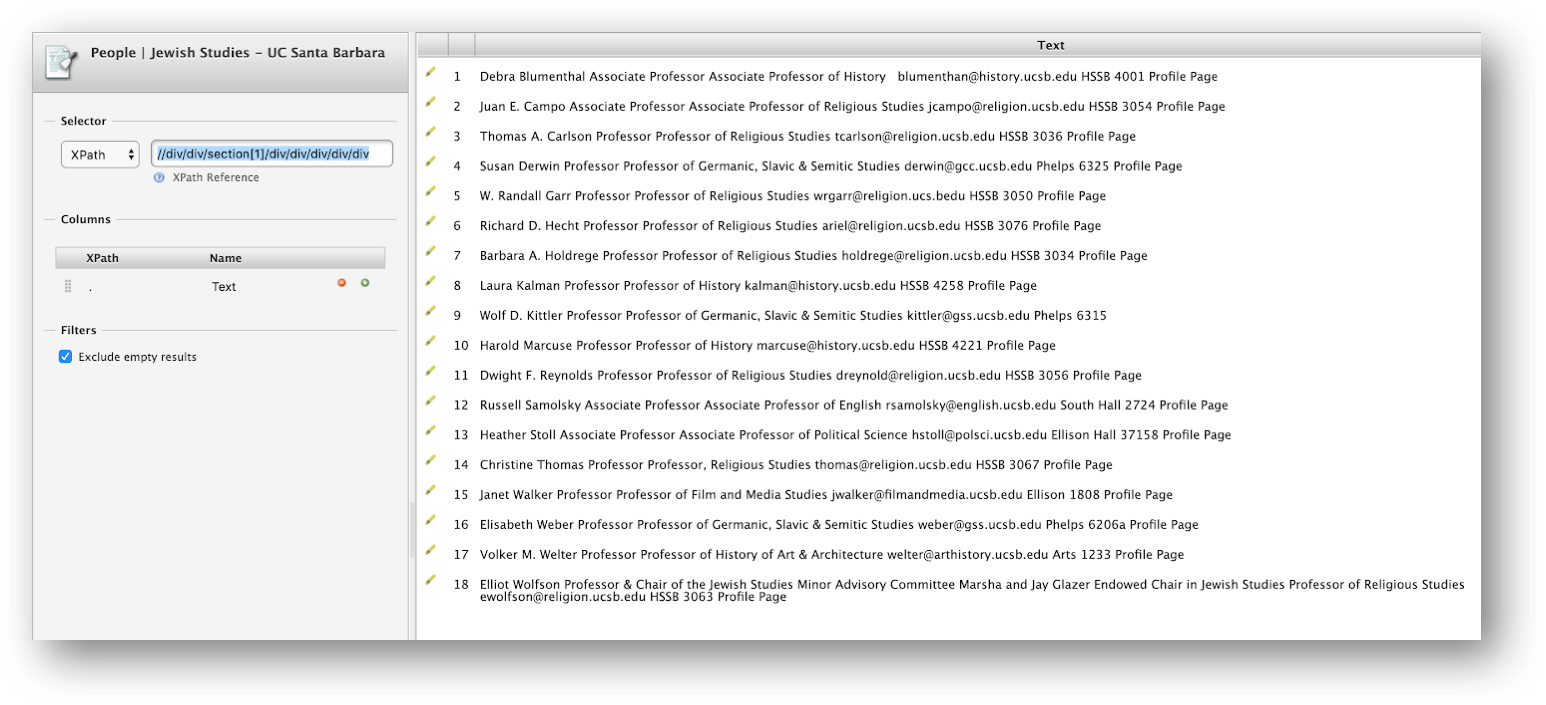
Task: Select the Richard D. Hecht result text
Action: (x=790, y=226)
